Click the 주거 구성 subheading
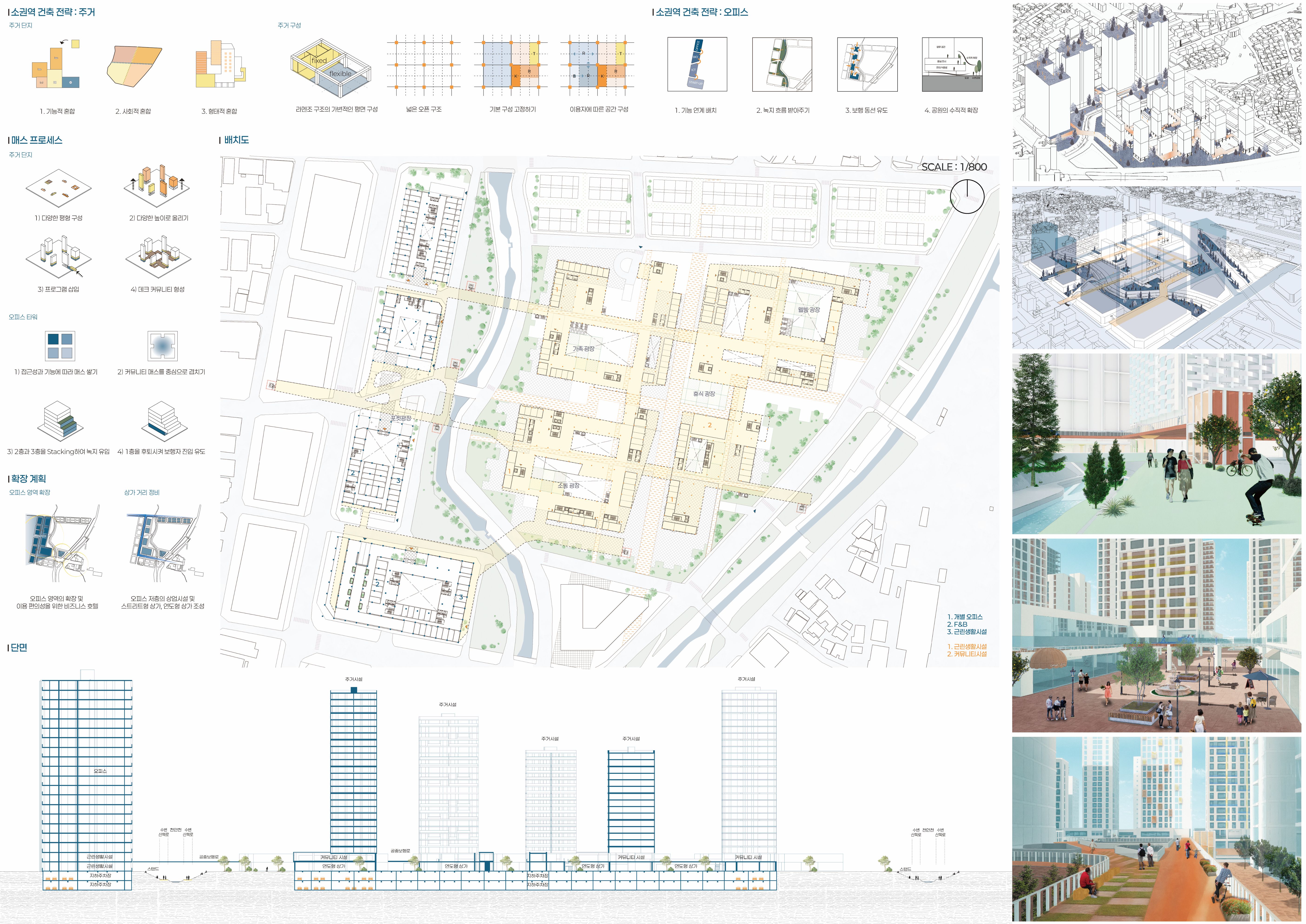 pyautogui.click(x=289, y=26)
